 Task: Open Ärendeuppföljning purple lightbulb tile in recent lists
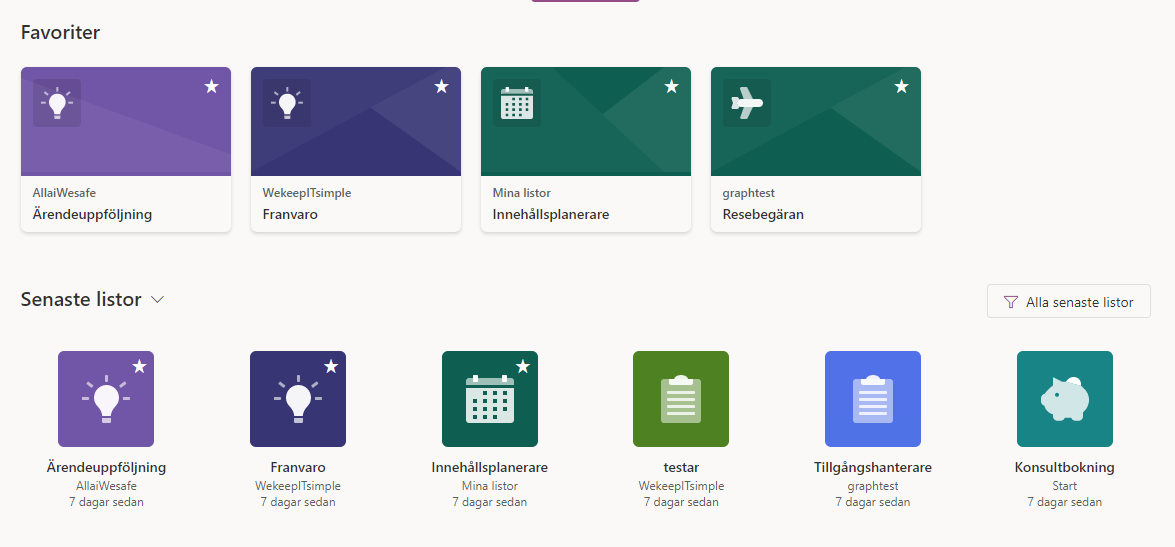point(106,399)
